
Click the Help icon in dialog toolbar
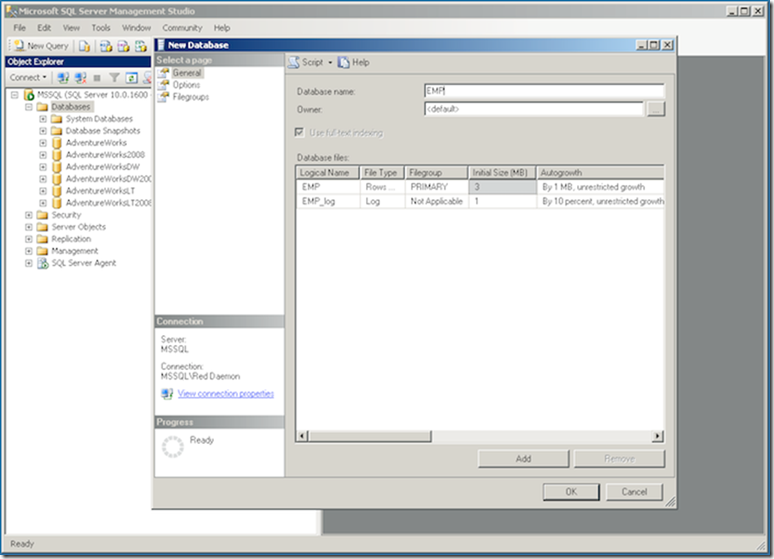point(344,62)
